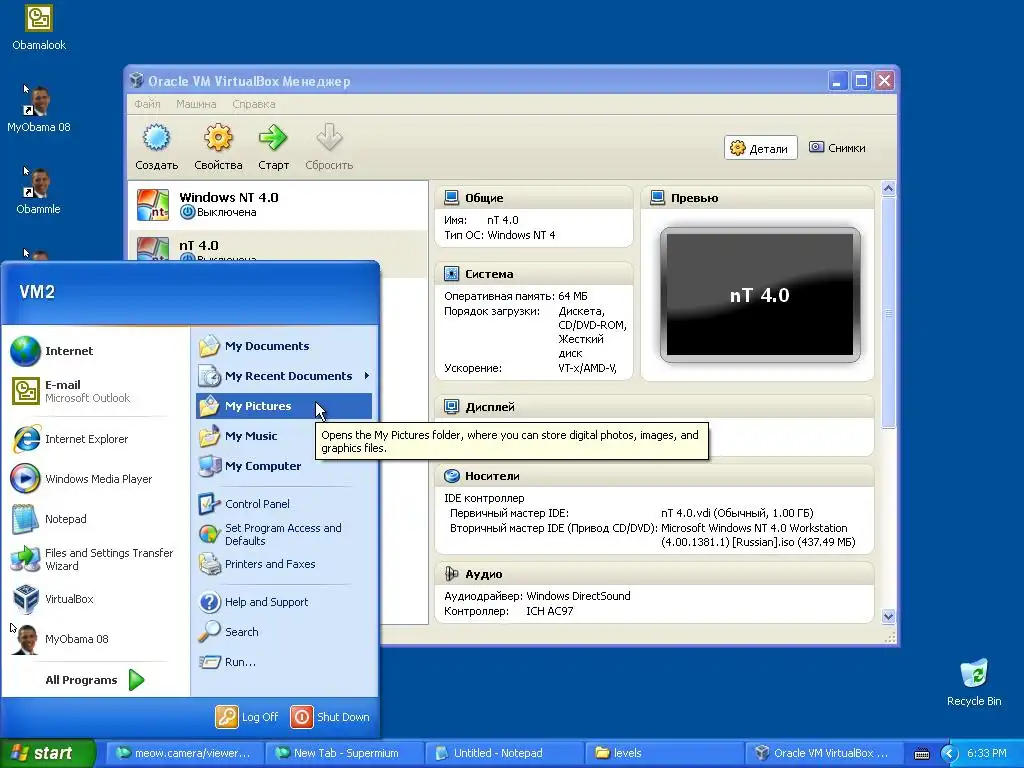Click the 6:33 PM taskbar clock

point(987,754)
